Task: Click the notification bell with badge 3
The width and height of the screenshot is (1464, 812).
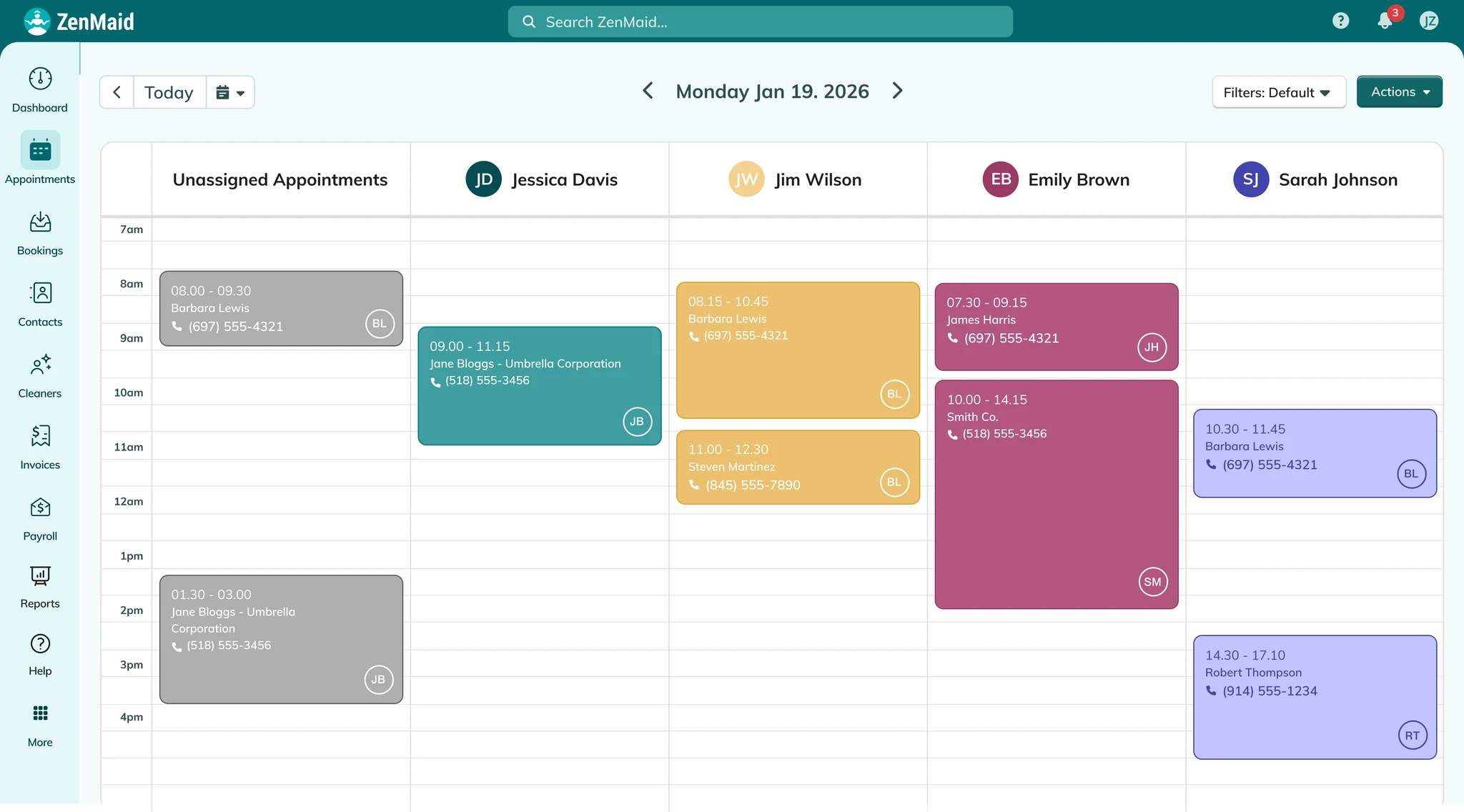Action: [x=1385, y=21]
